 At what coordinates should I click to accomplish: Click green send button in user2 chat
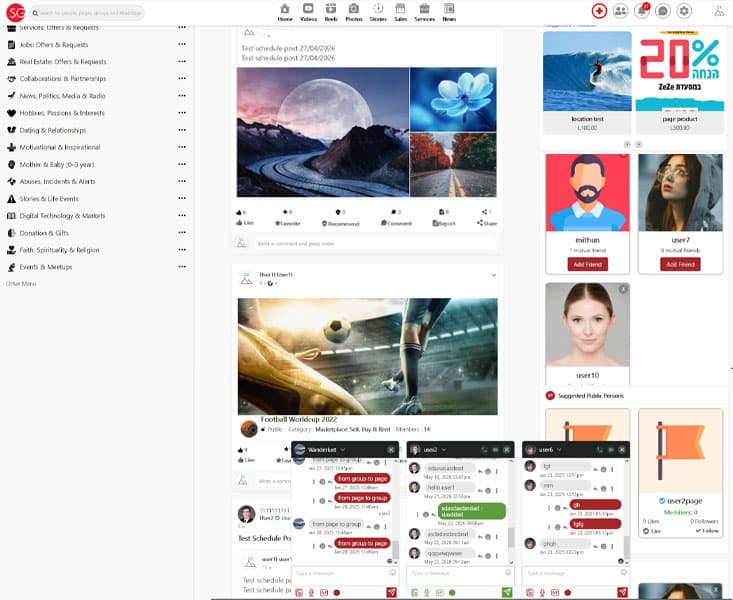[x=507, y=593]
